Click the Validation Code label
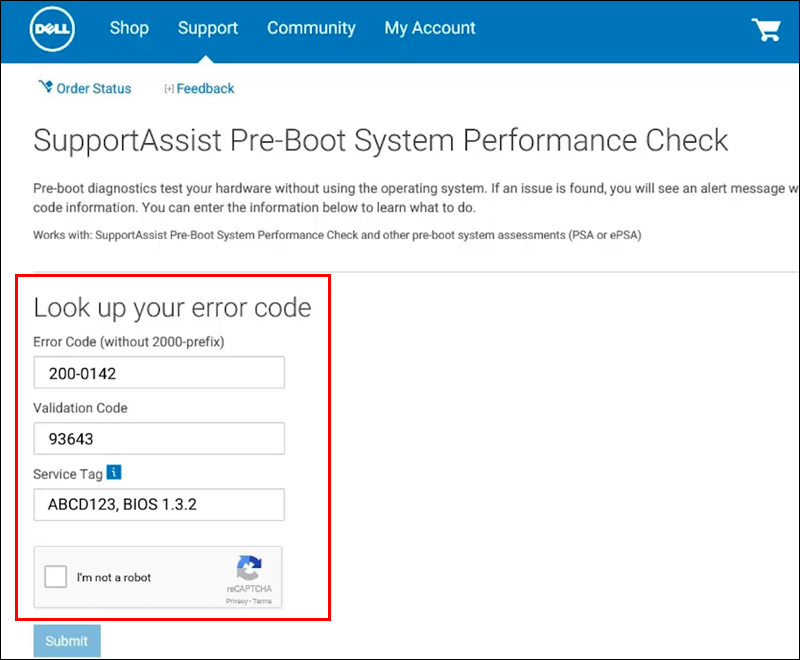800x660 pixels. coord(80,408)
